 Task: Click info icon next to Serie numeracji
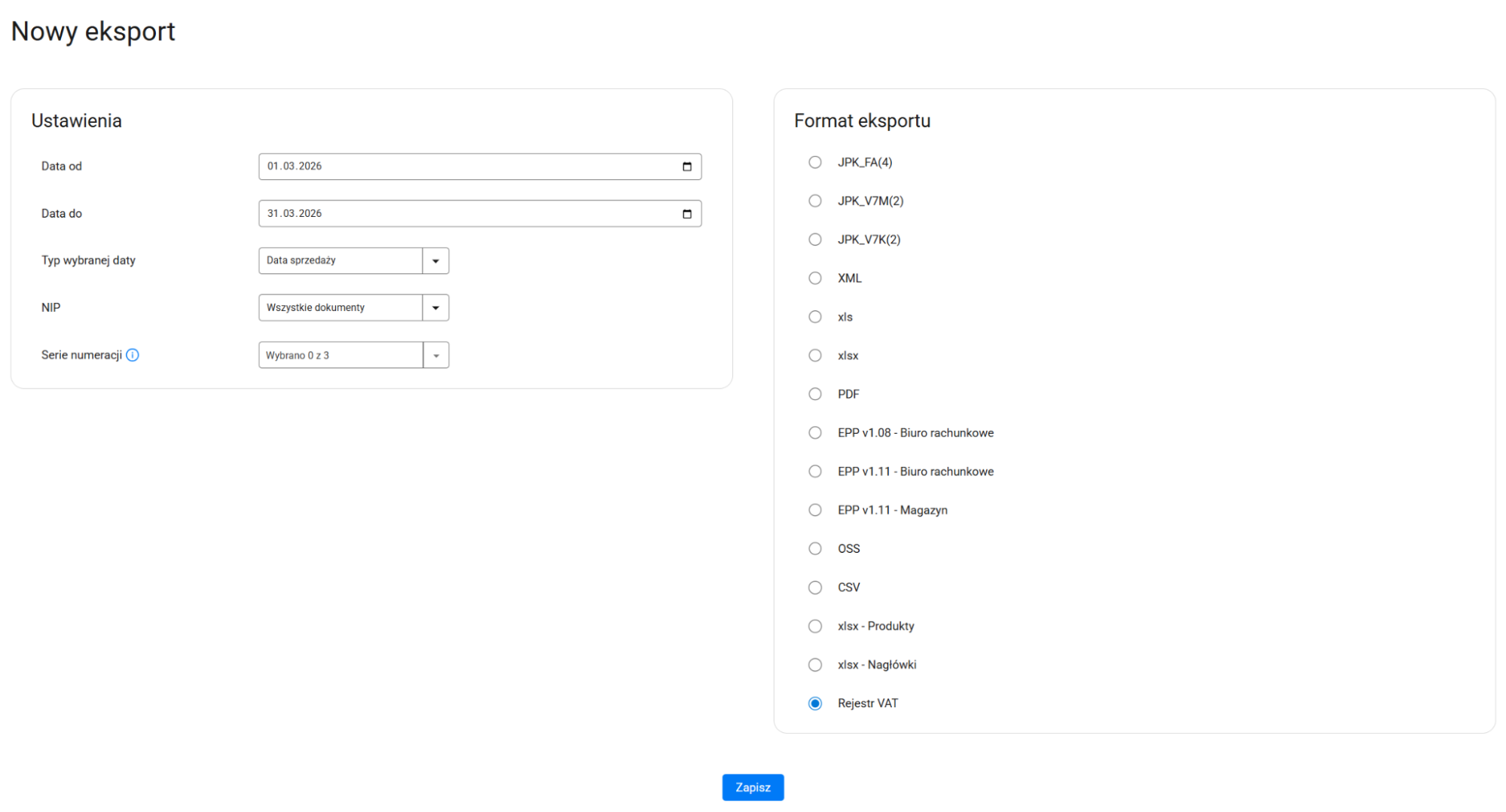point(133,355)
